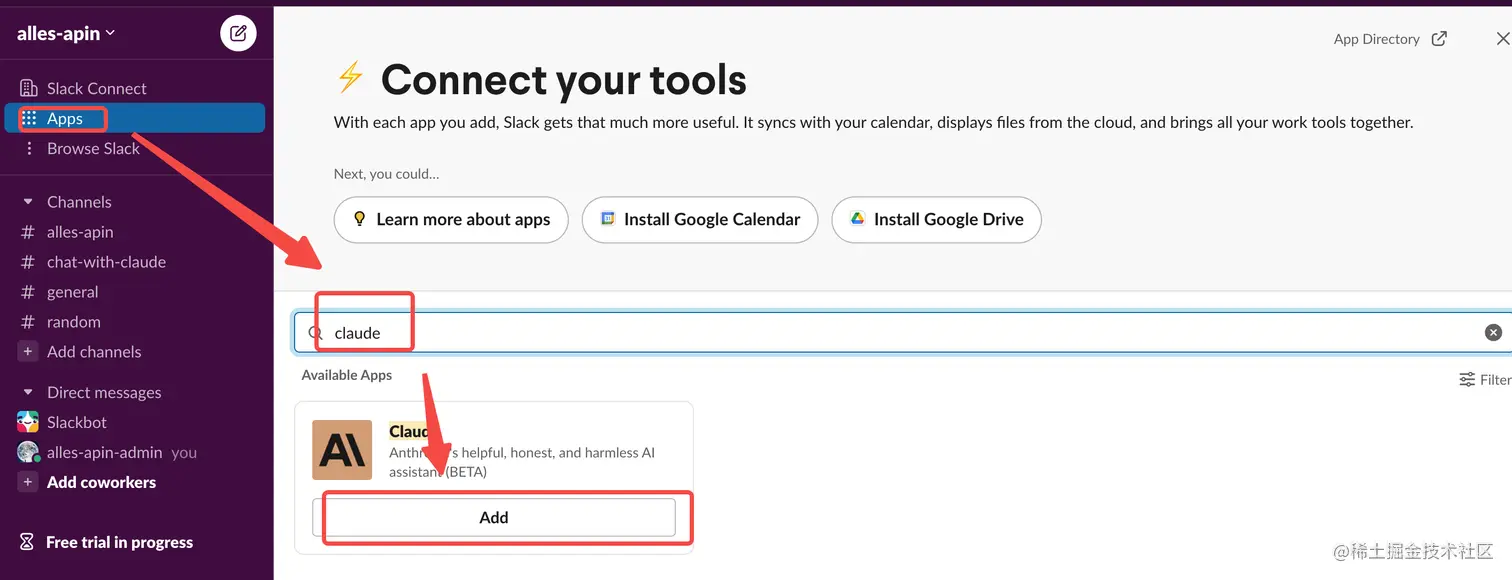This screenshot has width=1512, height=580.
Task: Click Install Google Drive button
Action: [x=936, y=219]
